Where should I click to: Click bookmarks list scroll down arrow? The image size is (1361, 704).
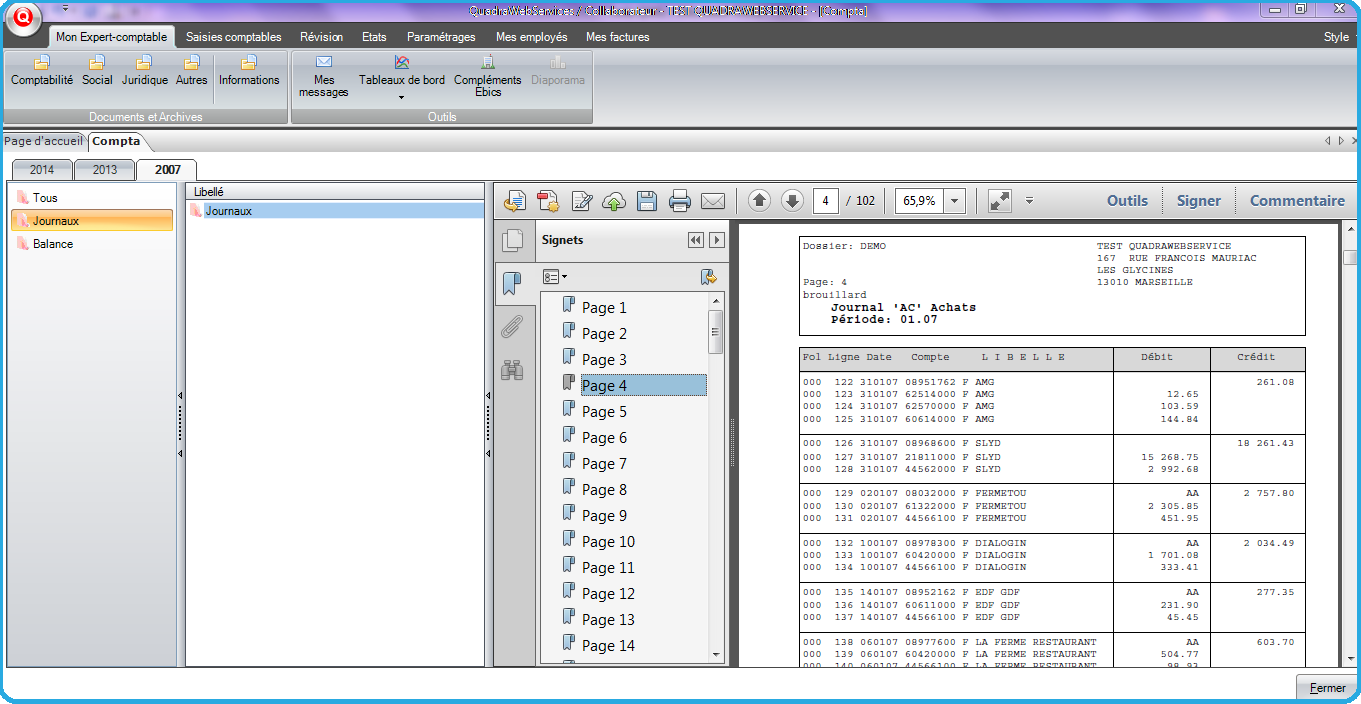click(716, 654)
